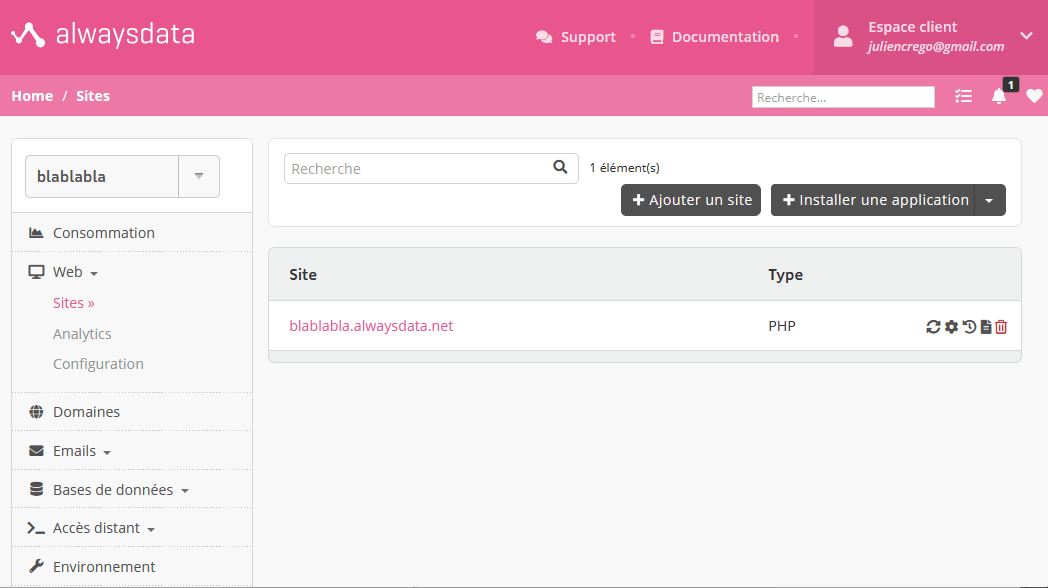Click Ajouter un site button
The height and width of the screenshot is (588, 1048).
pos(691,200)
